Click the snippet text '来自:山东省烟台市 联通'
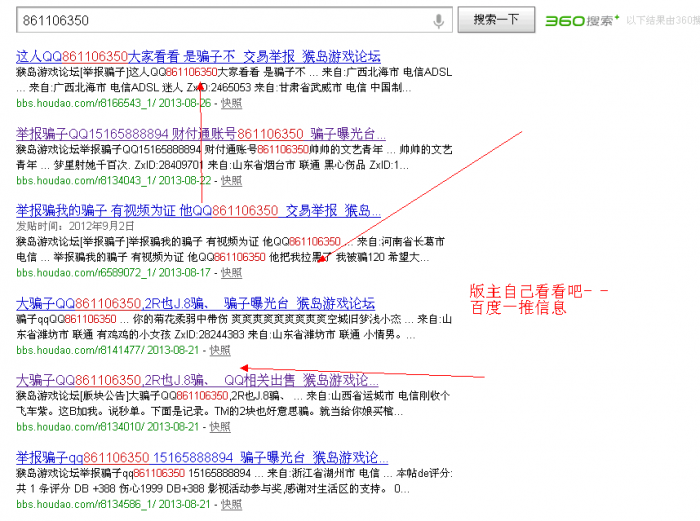 [264, 165]
